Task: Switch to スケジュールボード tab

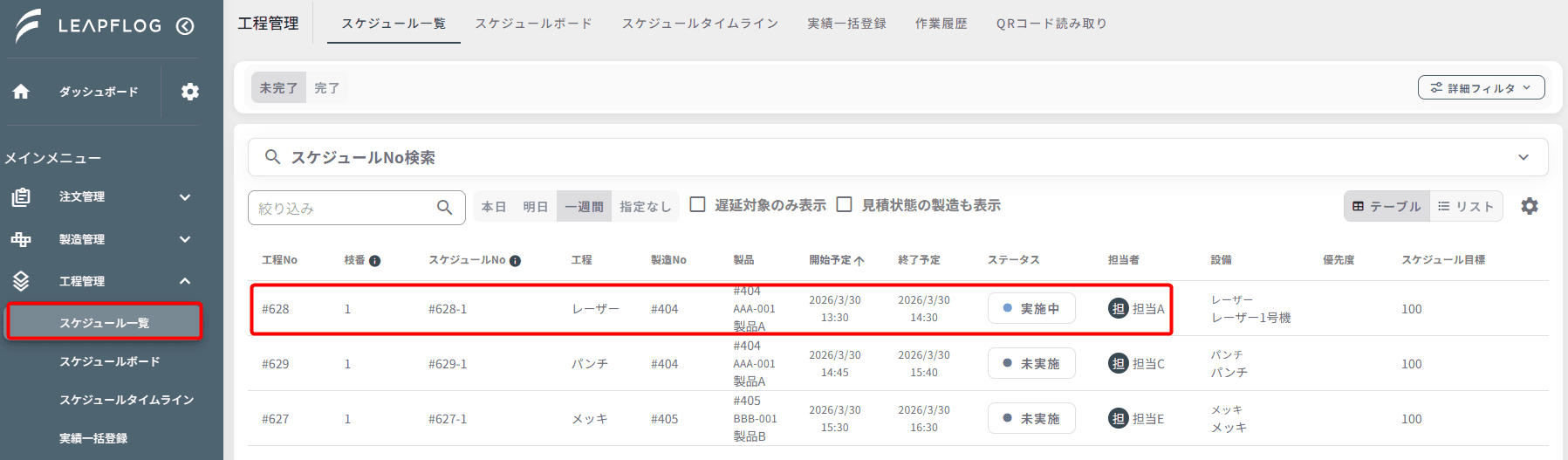Action: point(533,24)
